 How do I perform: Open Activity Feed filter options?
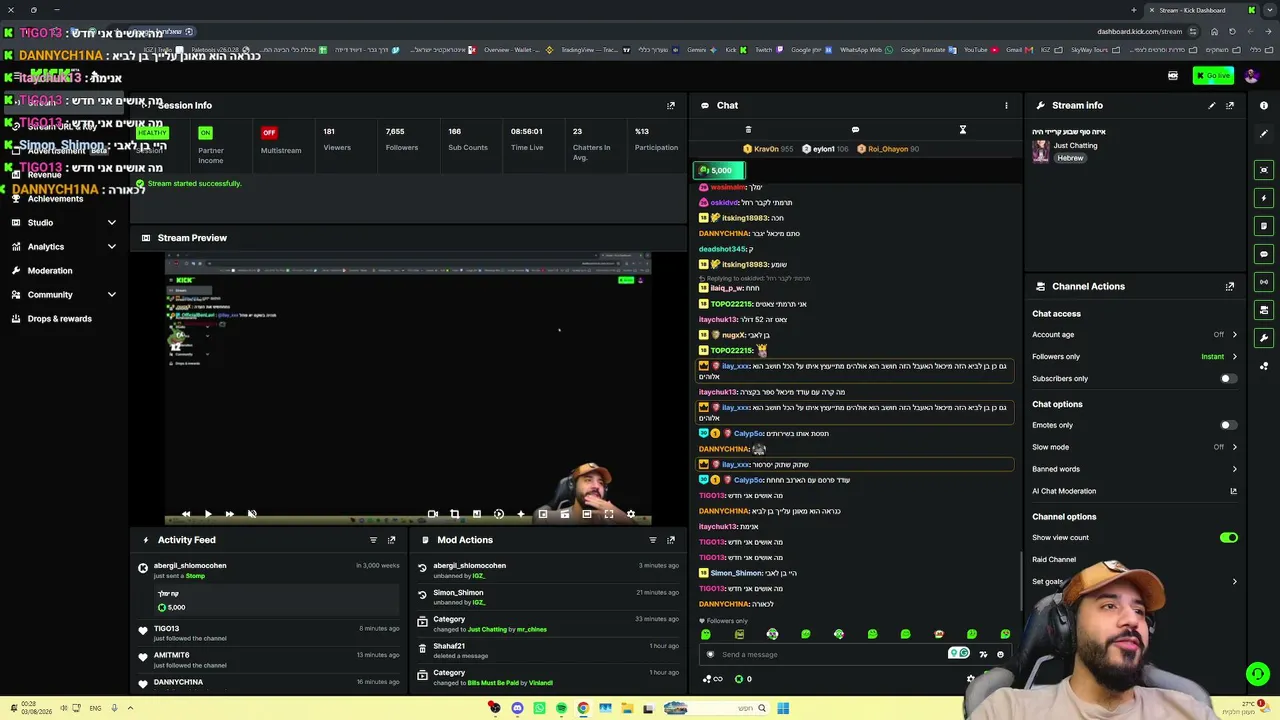click(373, 540)
